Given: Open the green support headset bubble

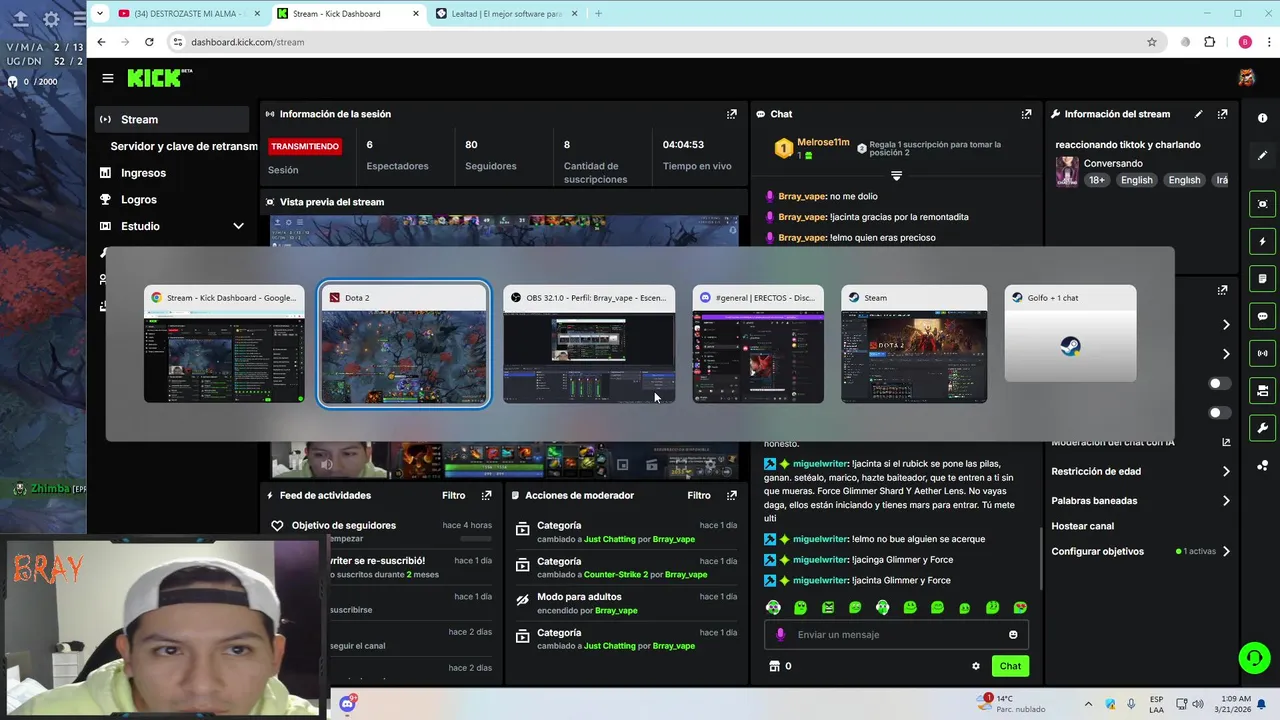Looking at the screenshot, I should coord(1254,657).
